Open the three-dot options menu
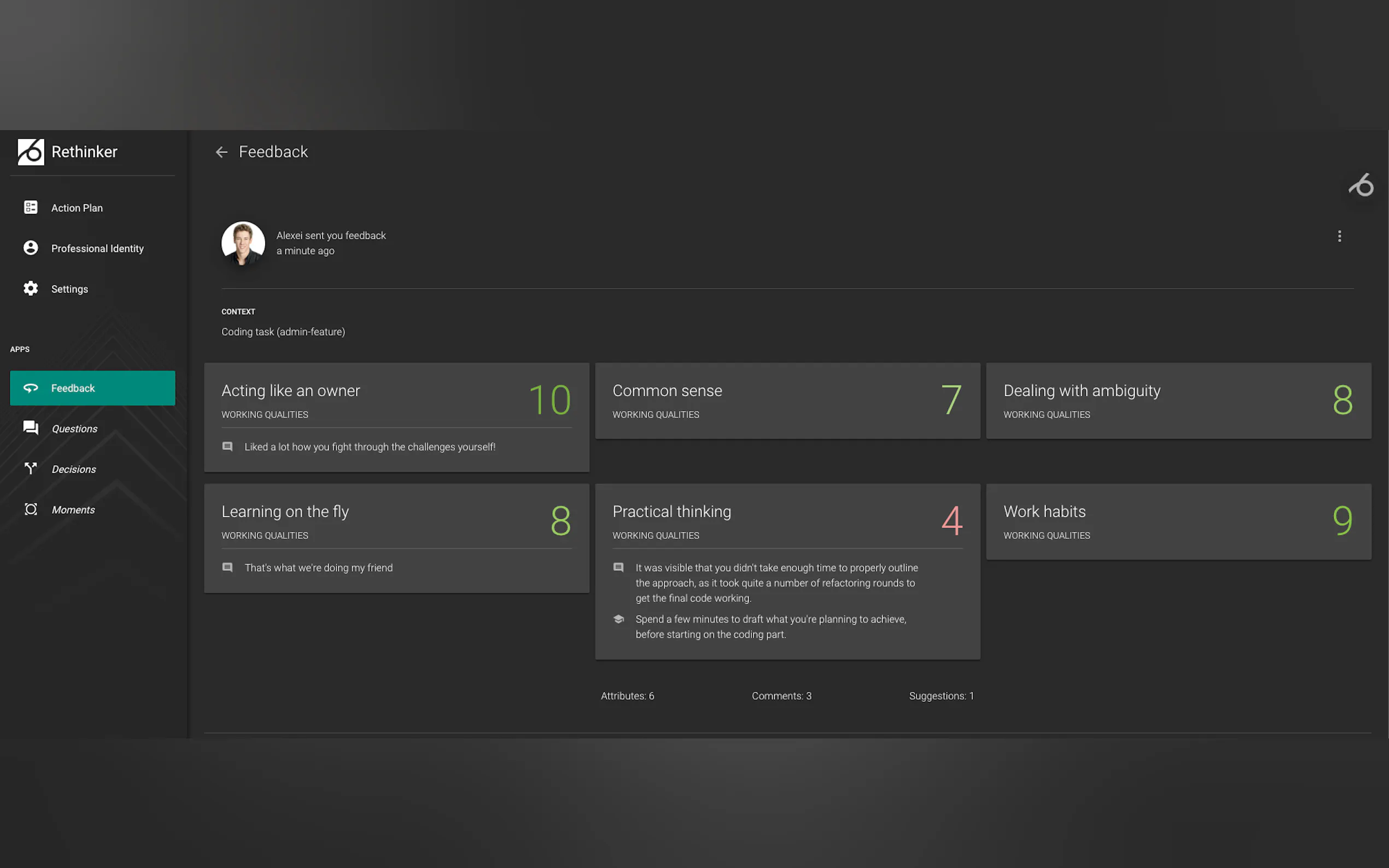The height and width of the screenshot is (868, 1389). tap(1339, 236)
